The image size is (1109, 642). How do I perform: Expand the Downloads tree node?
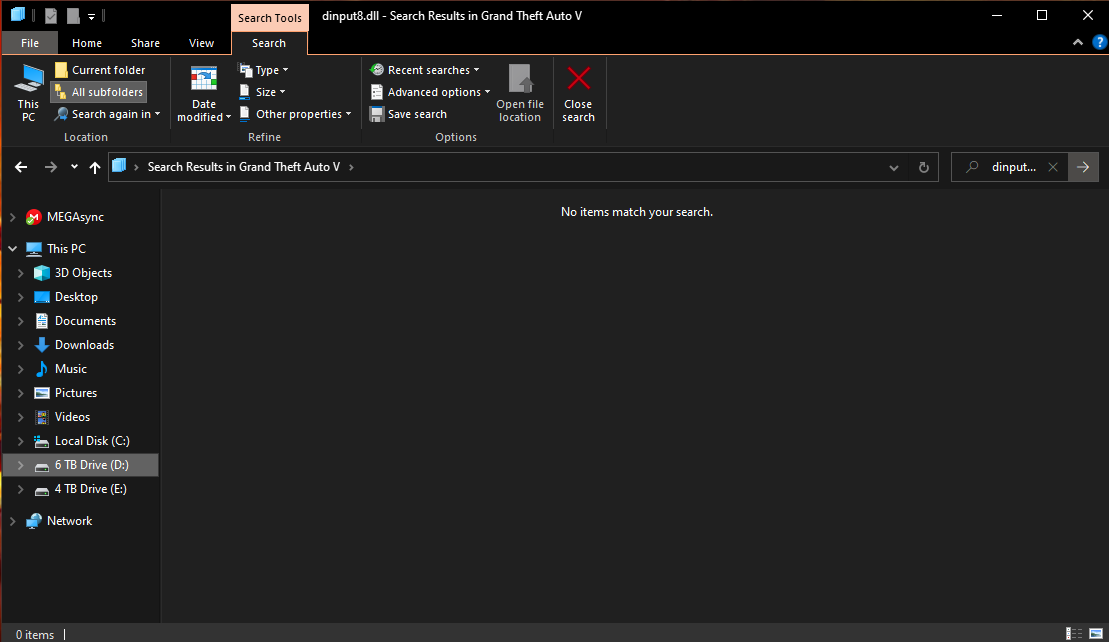click(21, 345)
